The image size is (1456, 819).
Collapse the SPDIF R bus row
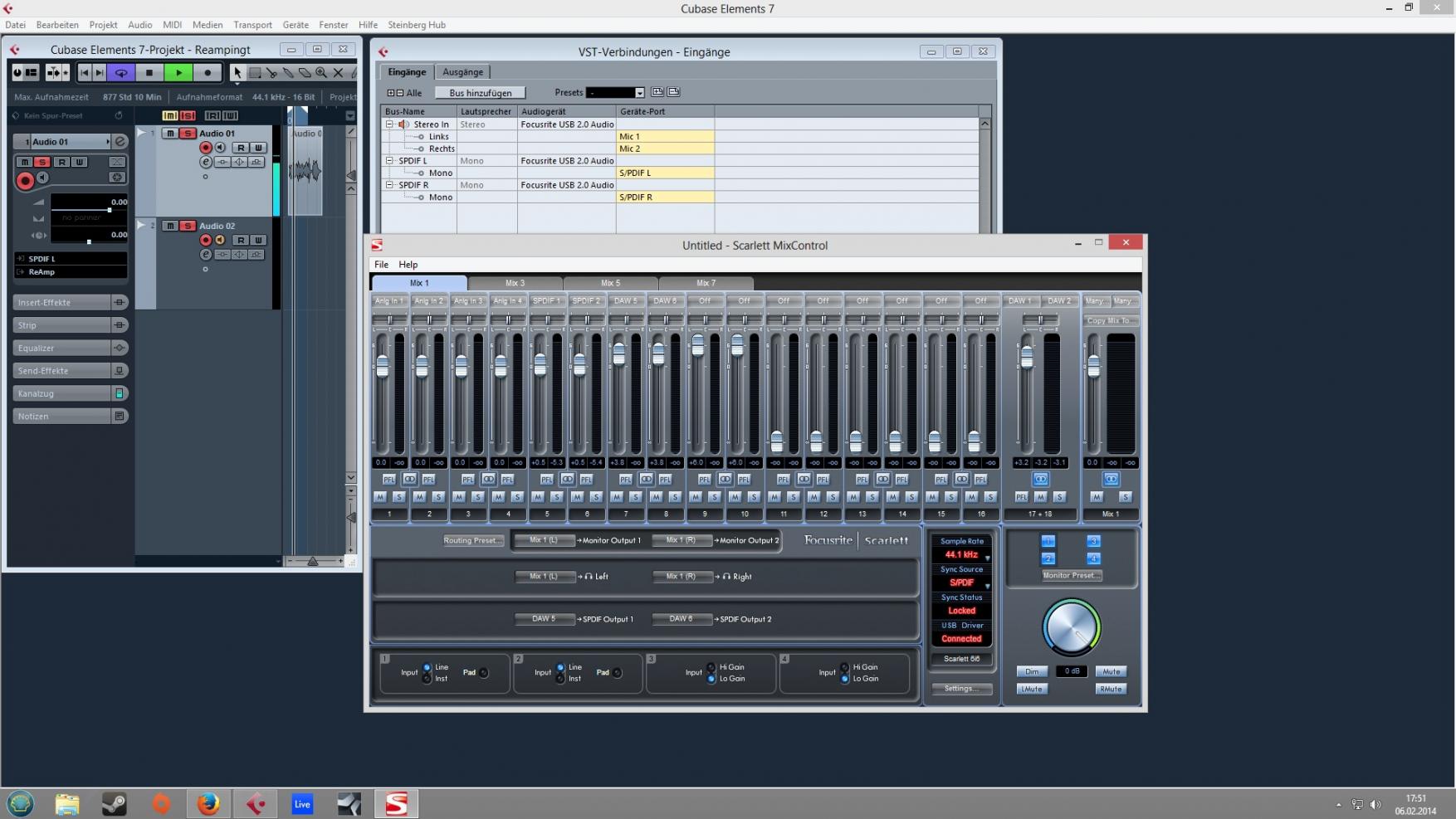pos(389,185)
